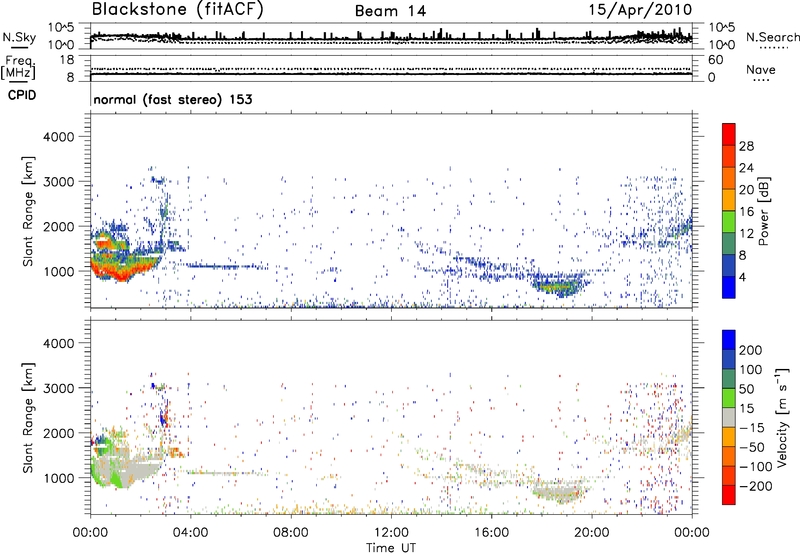Select the '24' label on the power colorbar
Image resolution: width=800 pixels, height=554 pixels.
(x=746, y=168)
